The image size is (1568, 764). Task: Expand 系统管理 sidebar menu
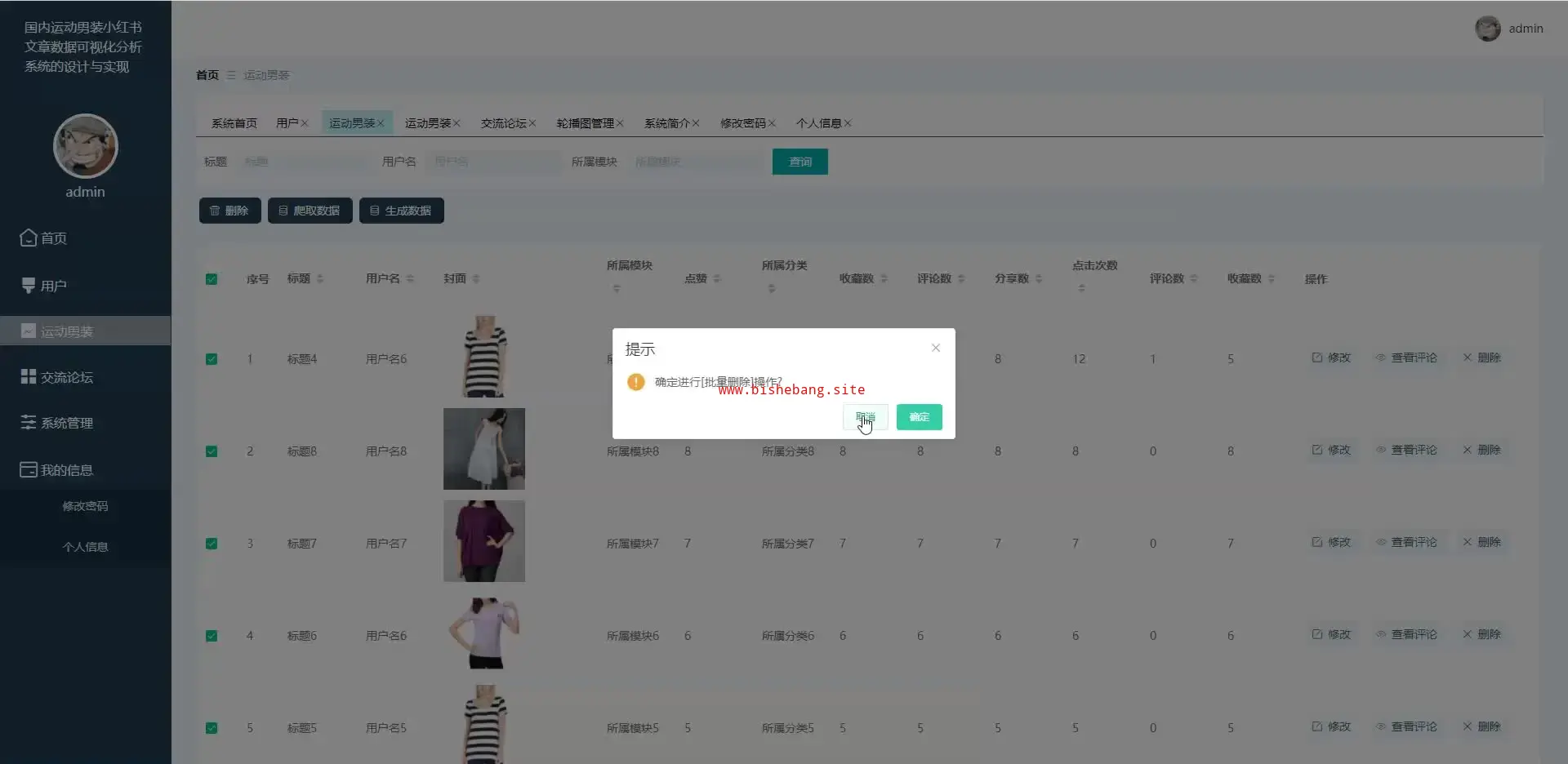(x=57, y=423)
